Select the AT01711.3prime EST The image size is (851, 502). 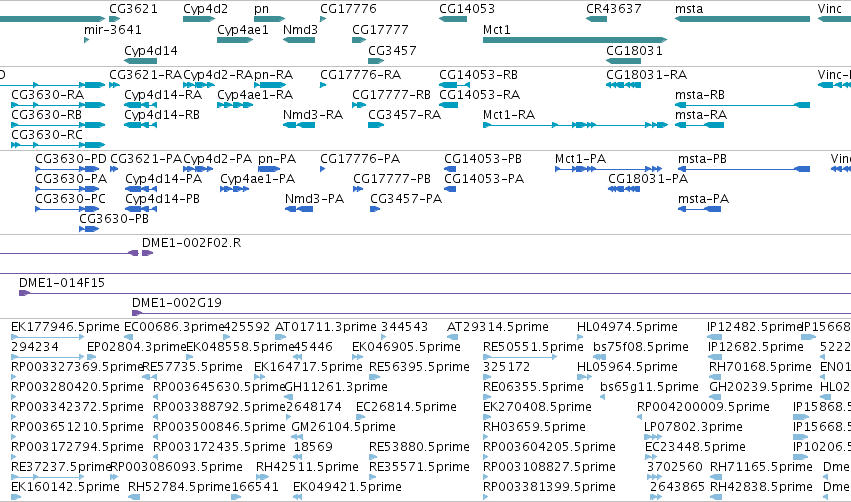coord(279,337)
